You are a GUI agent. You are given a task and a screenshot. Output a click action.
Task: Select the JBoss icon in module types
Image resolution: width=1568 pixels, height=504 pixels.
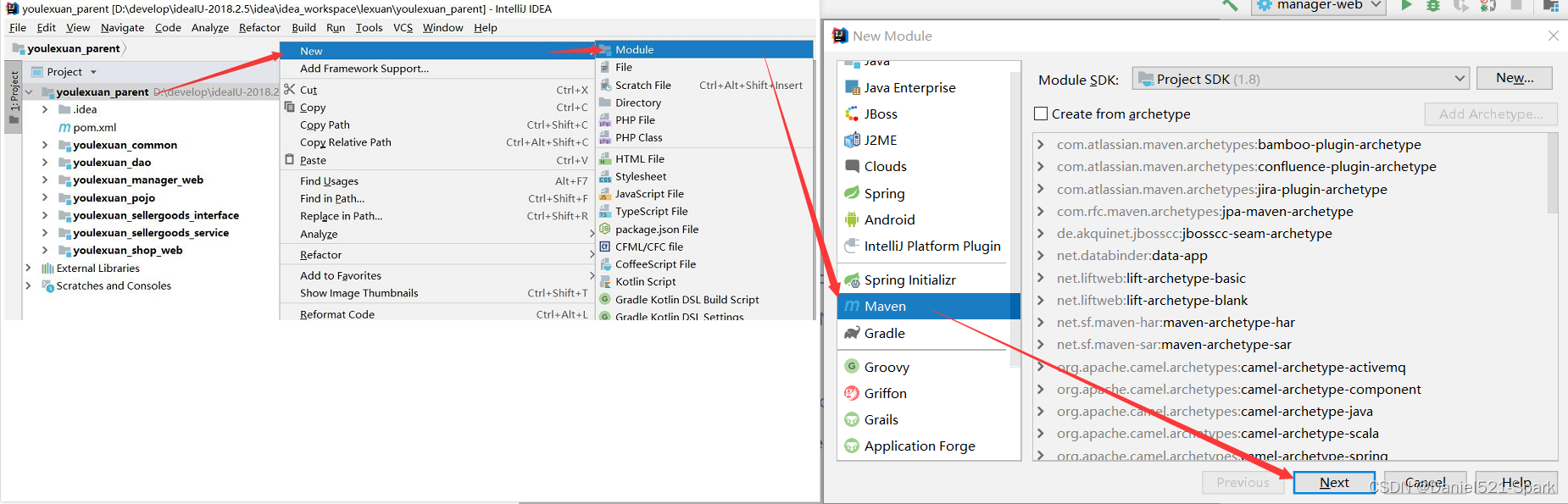click(852, 114)
